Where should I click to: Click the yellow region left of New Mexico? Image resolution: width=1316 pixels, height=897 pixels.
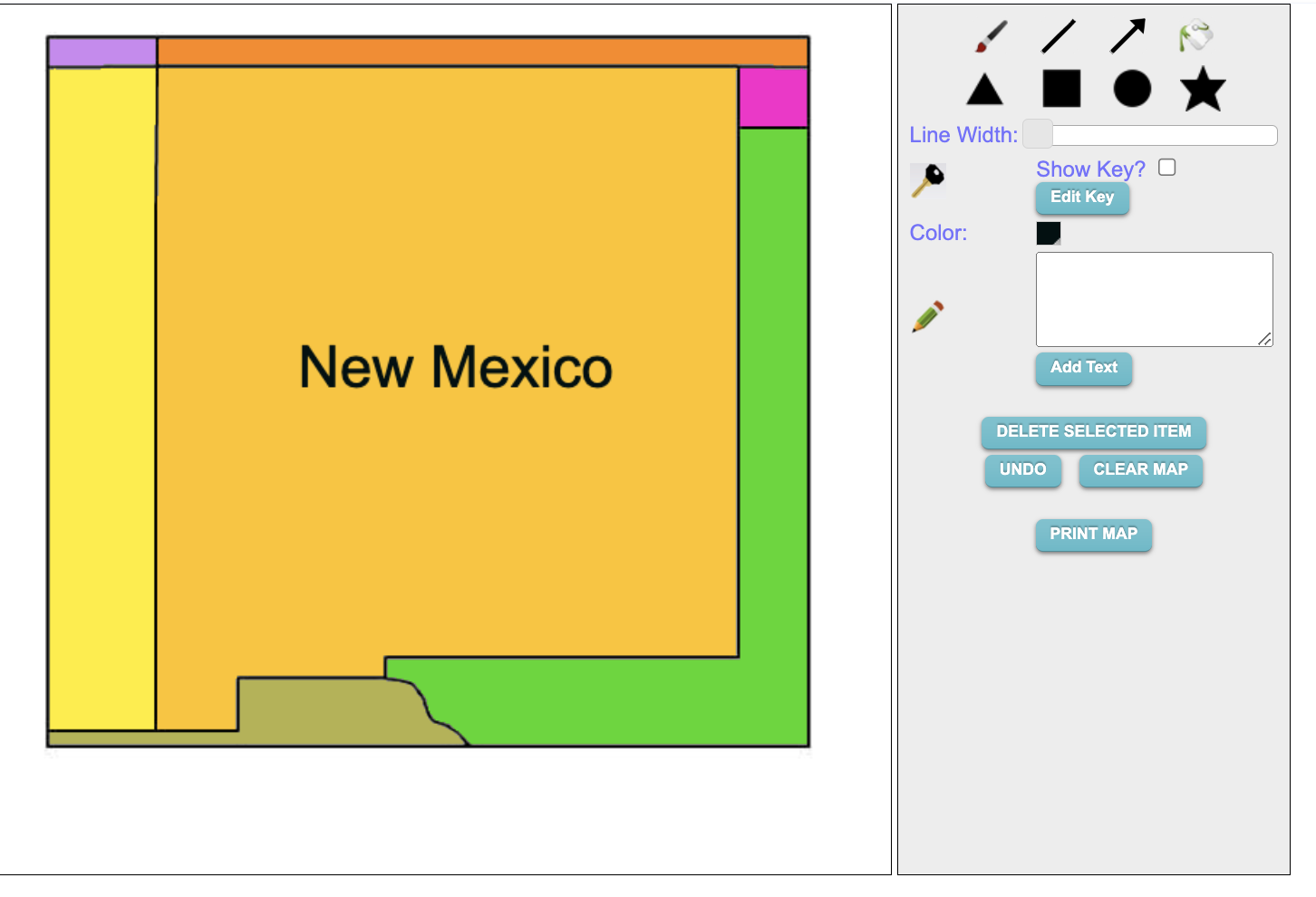tap(102, 399)
